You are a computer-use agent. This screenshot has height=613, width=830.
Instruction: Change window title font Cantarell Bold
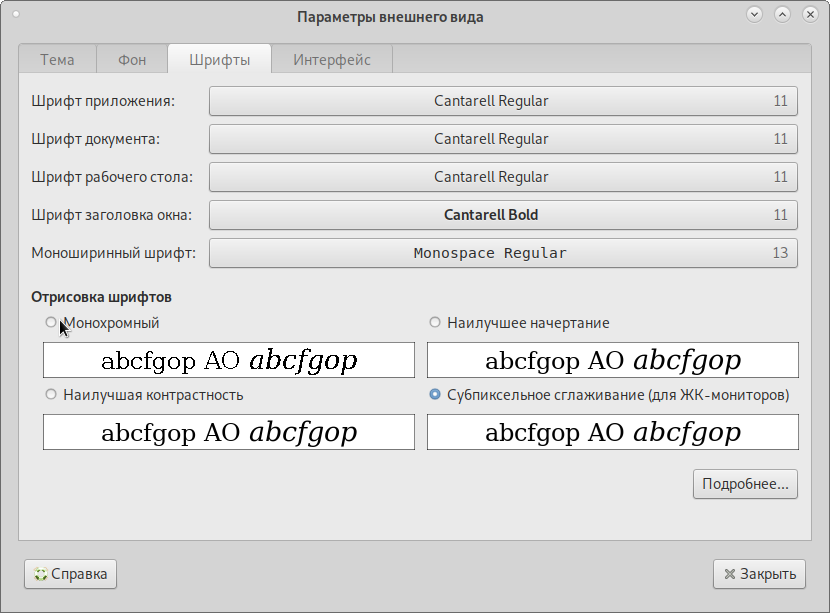coord(502,215)
